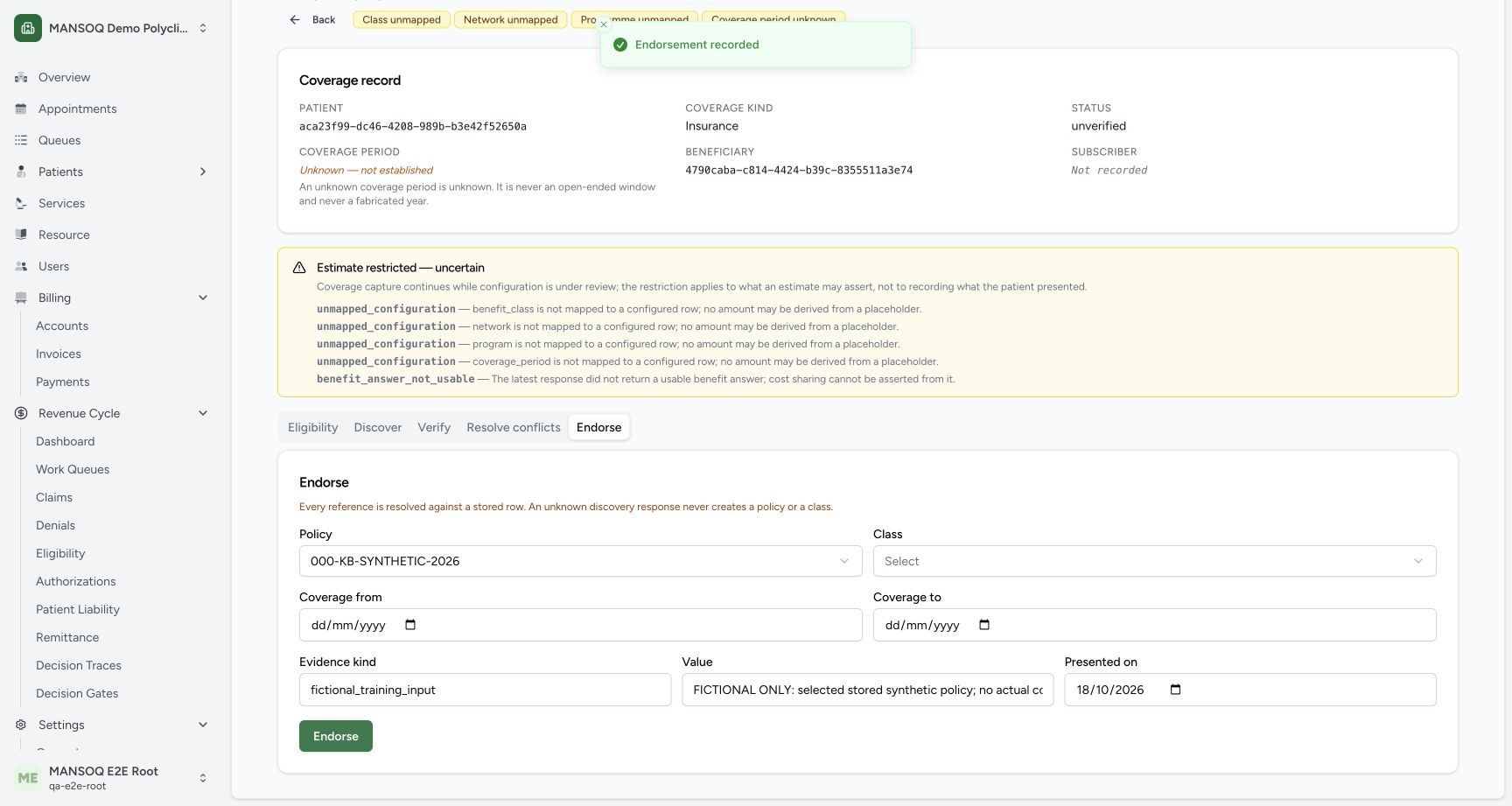Viewport: 1512px width, 806px height.
Task: Click the Resource icon in sidebar
Action: coord(21,235)
